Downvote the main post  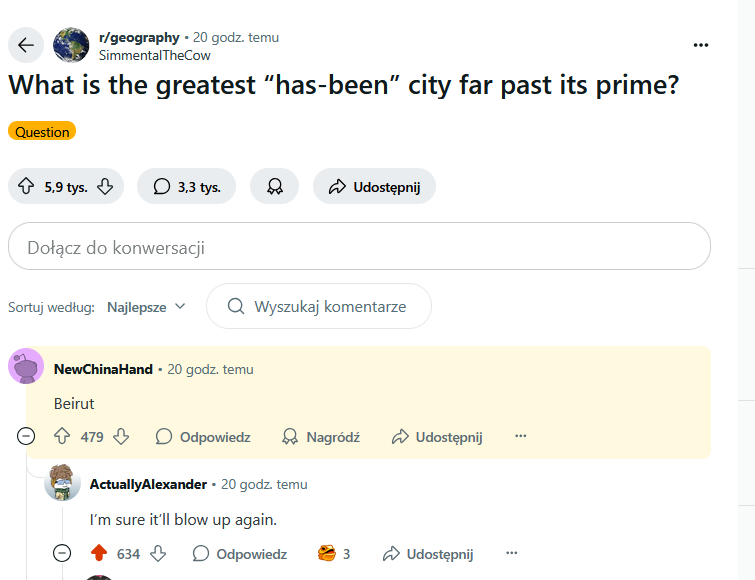(105, 186)
